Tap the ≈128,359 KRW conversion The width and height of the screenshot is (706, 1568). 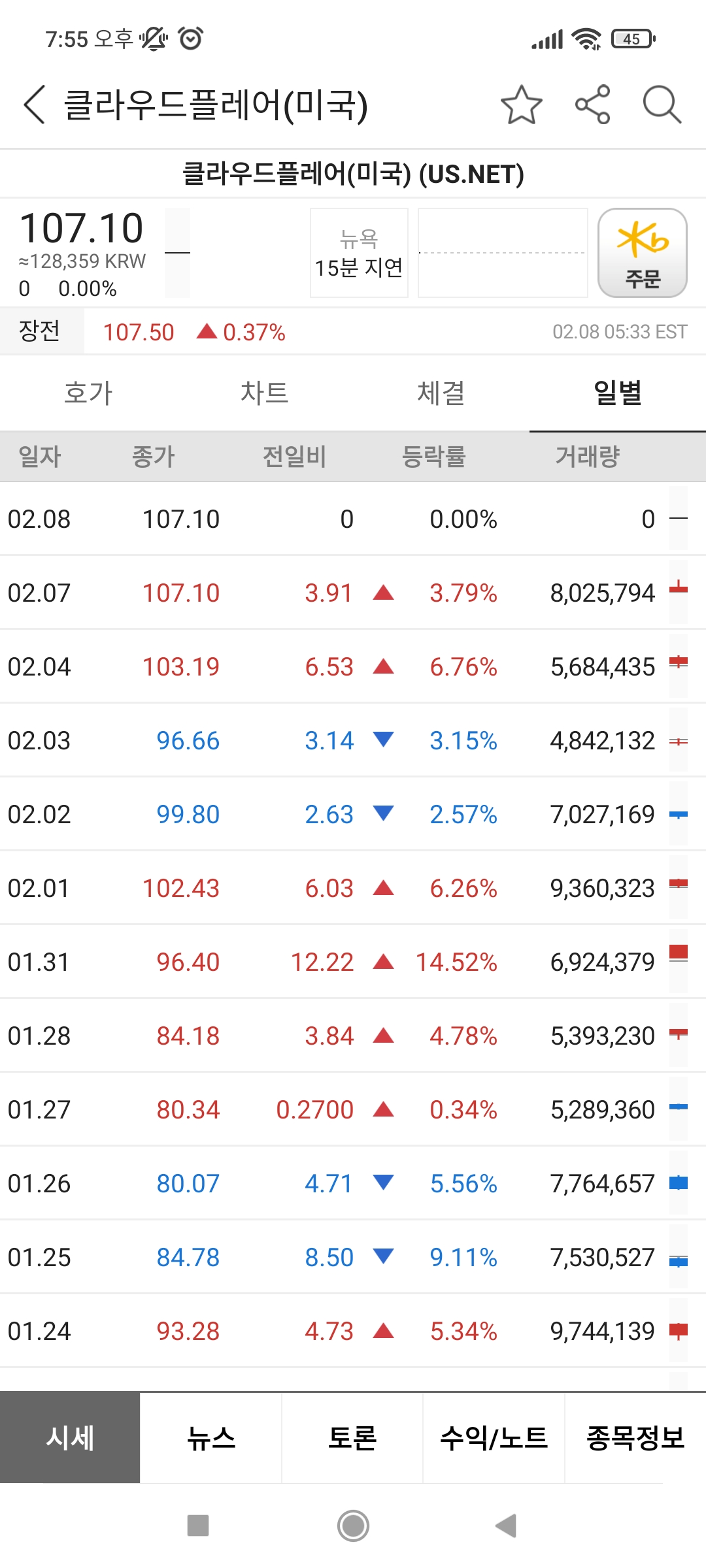[x=82, y=261]
